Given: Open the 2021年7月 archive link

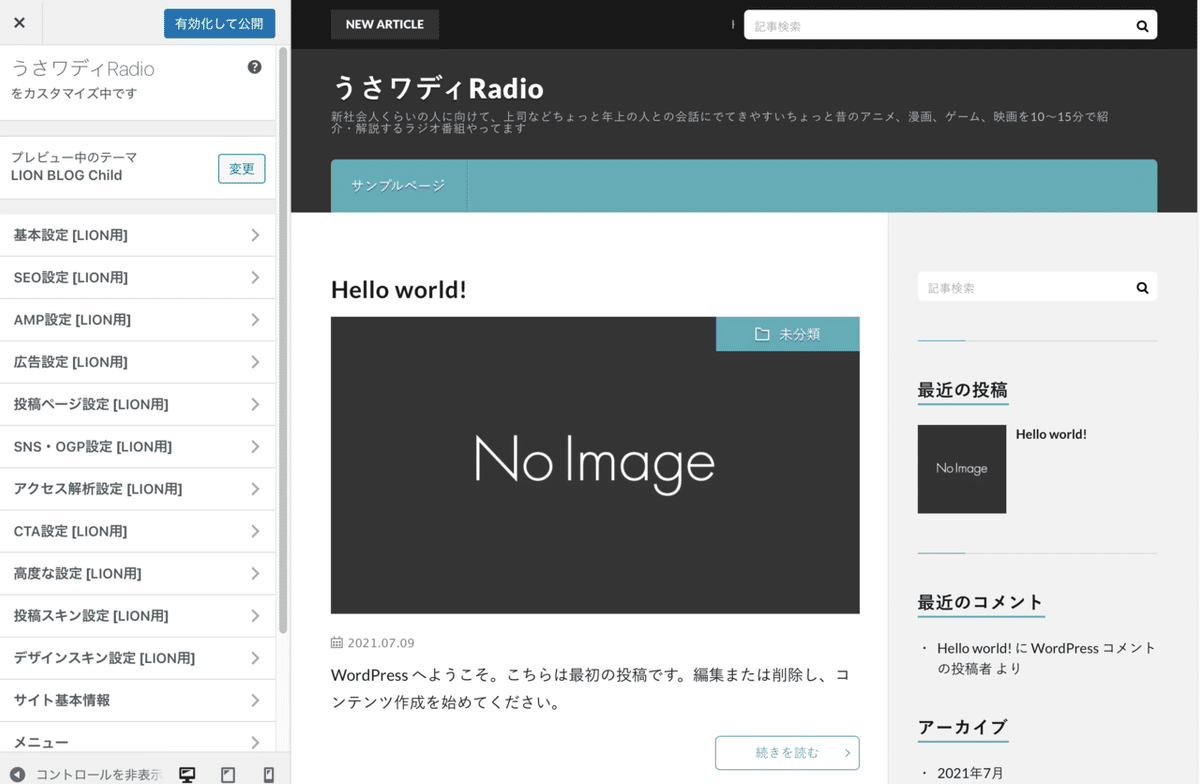Looking at the screenshot, I should [x=970, y=773].
